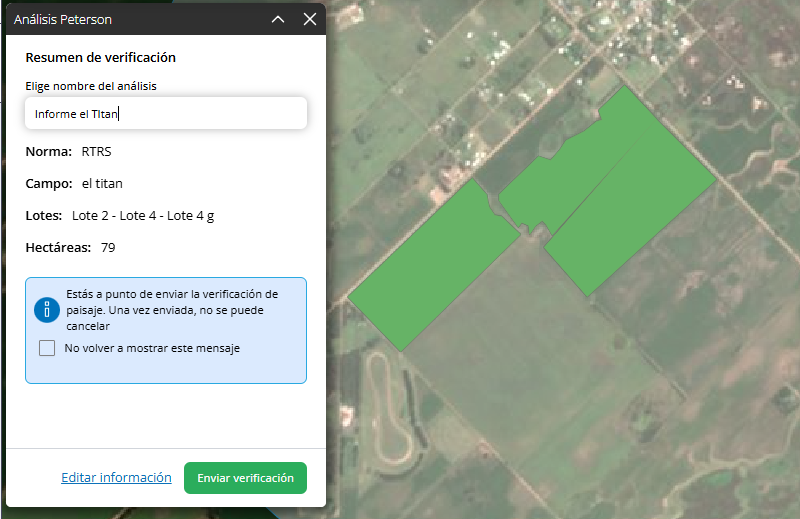Click the Hectáreas value 79
The image size is (800, 519).
108,248
